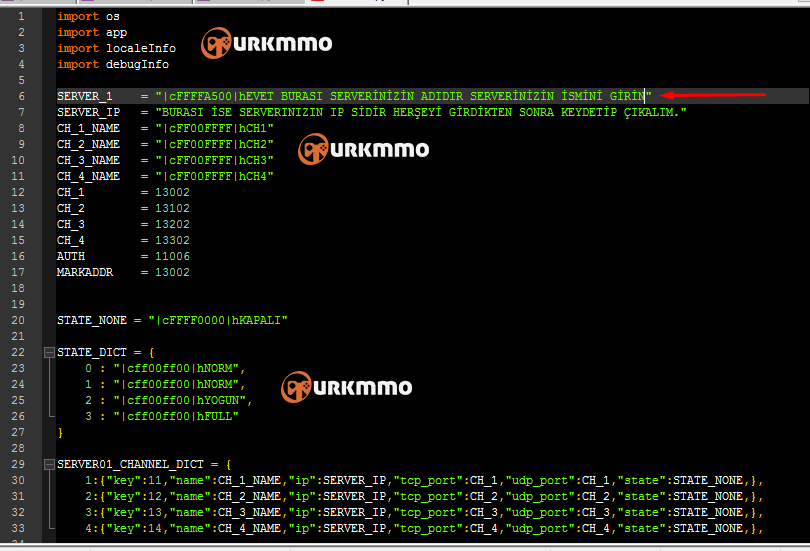Click the key 13 channel entry on line 32
The image size is (810, 551).
pyautogui.click(x=424, y=512)
